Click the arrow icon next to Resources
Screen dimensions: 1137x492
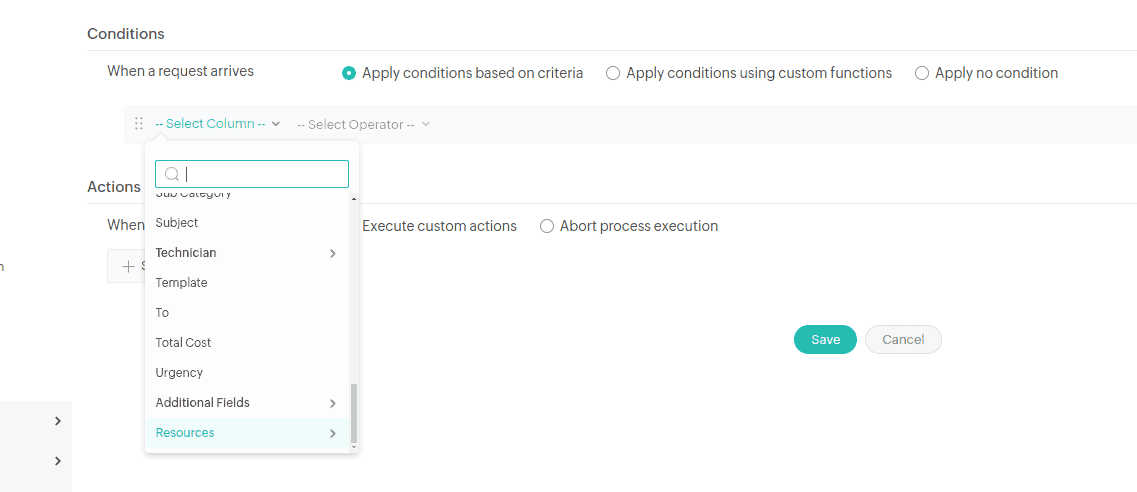(x=333, y=433)
